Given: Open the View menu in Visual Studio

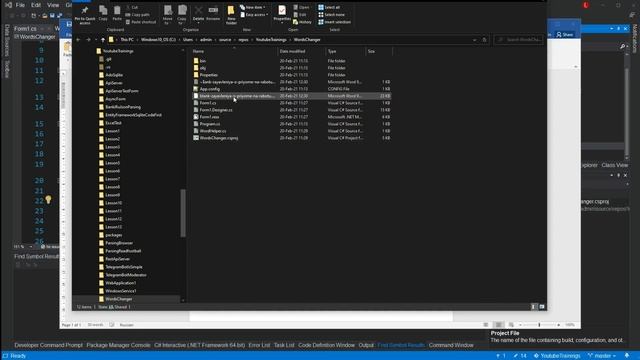Looking at the screenshot, I should 53,5.
